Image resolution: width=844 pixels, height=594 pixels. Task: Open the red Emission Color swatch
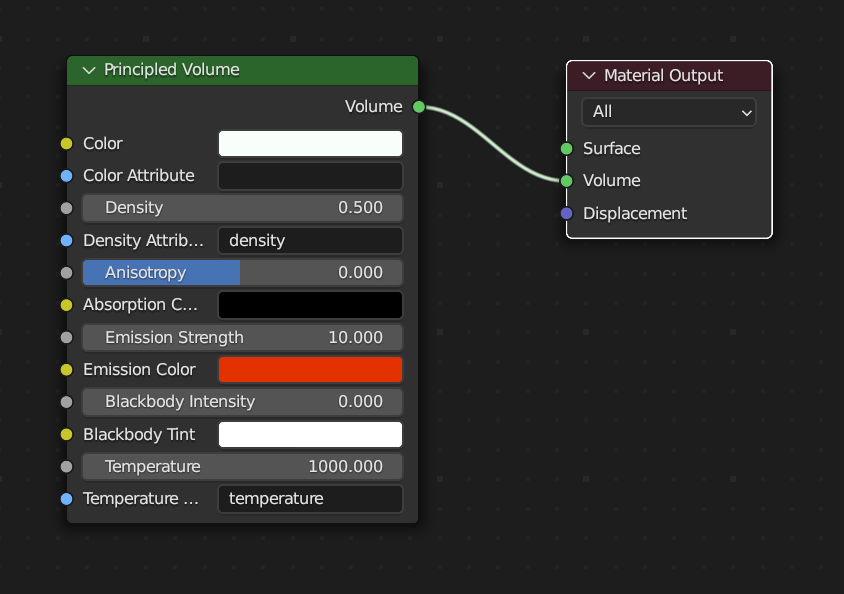point(310,370)
